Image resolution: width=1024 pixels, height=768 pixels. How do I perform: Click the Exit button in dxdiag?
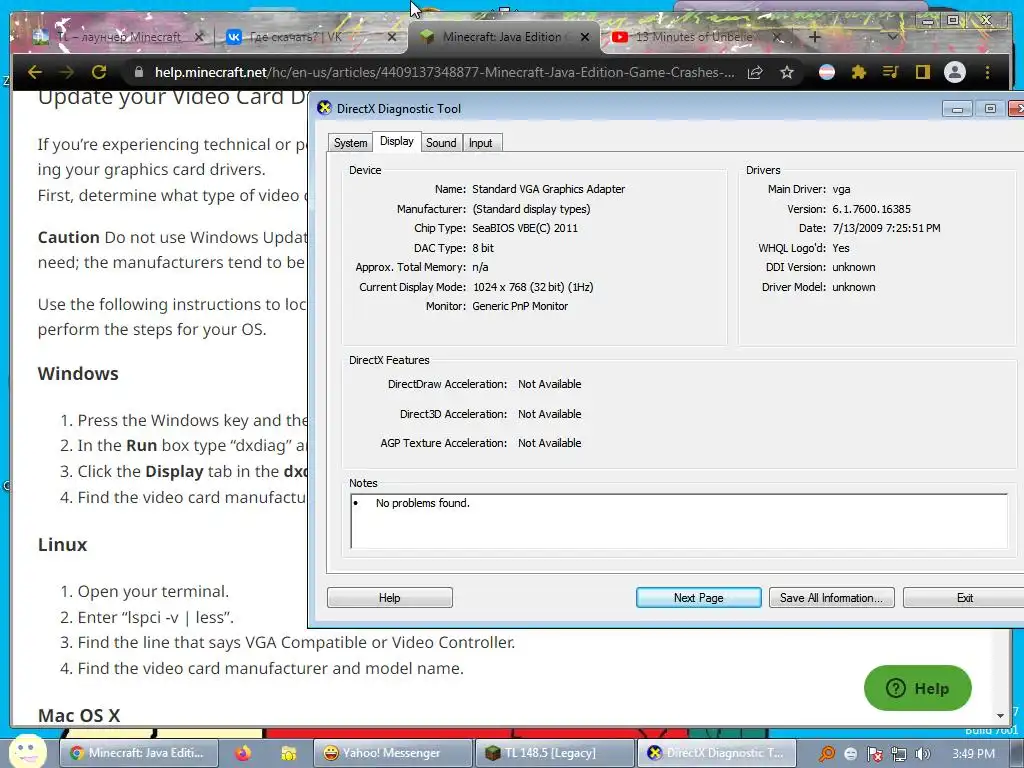click(965, 598)
